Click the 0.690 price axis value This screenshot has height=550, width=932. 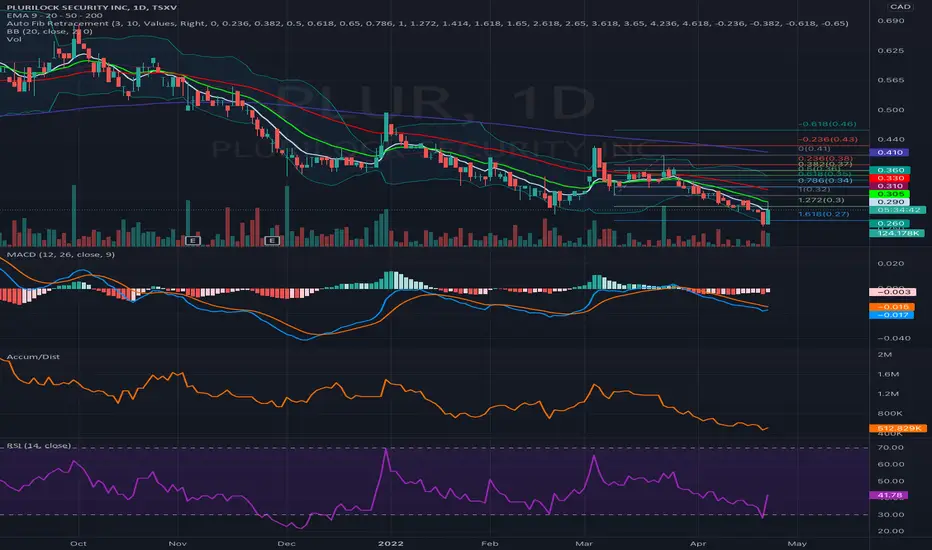click(x=890, y=20)
